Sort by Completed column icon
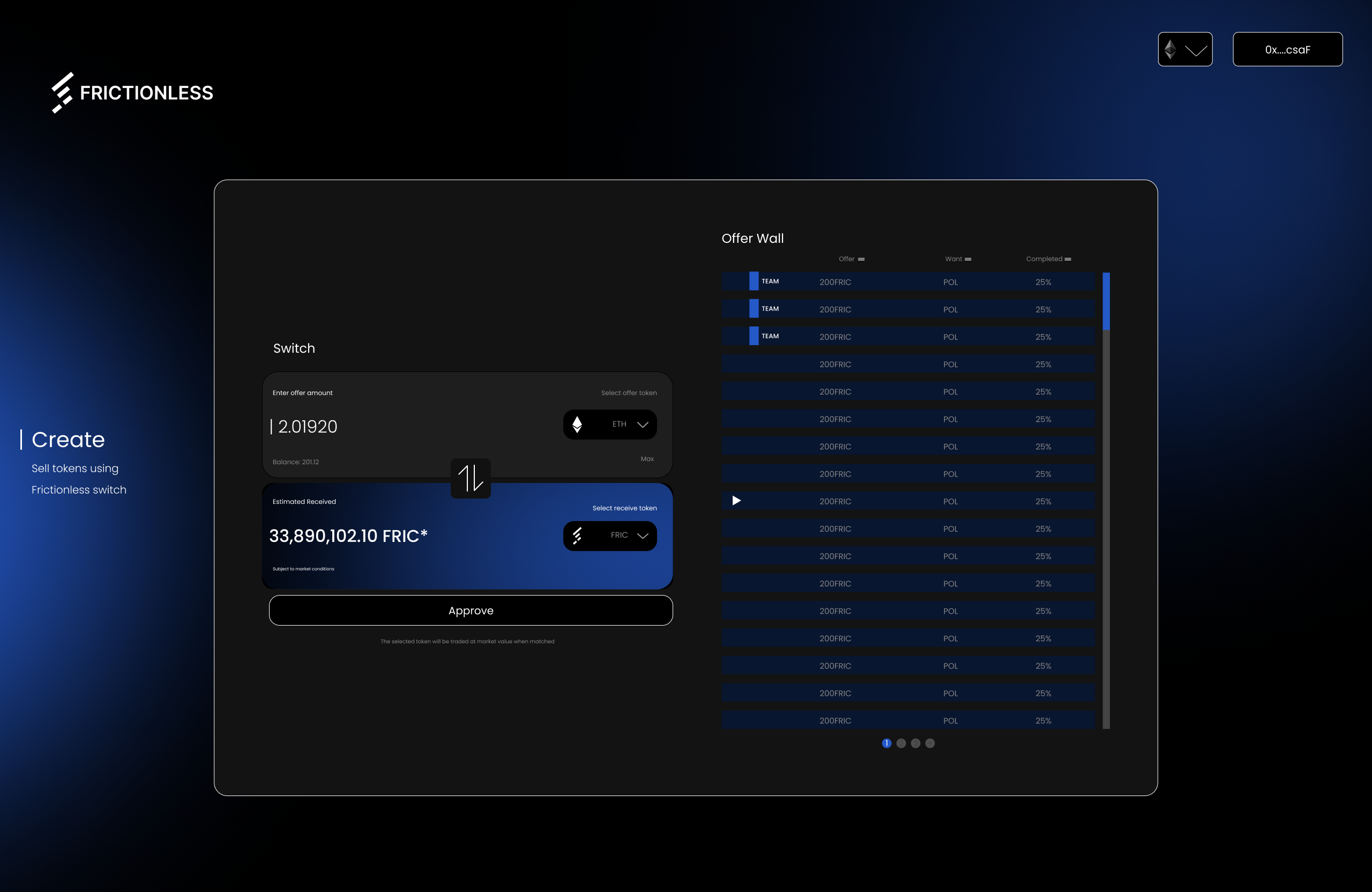Image resolution: width=1372 pixels, height=892 pixels. pyautogui.click(x=1068, y=259)
